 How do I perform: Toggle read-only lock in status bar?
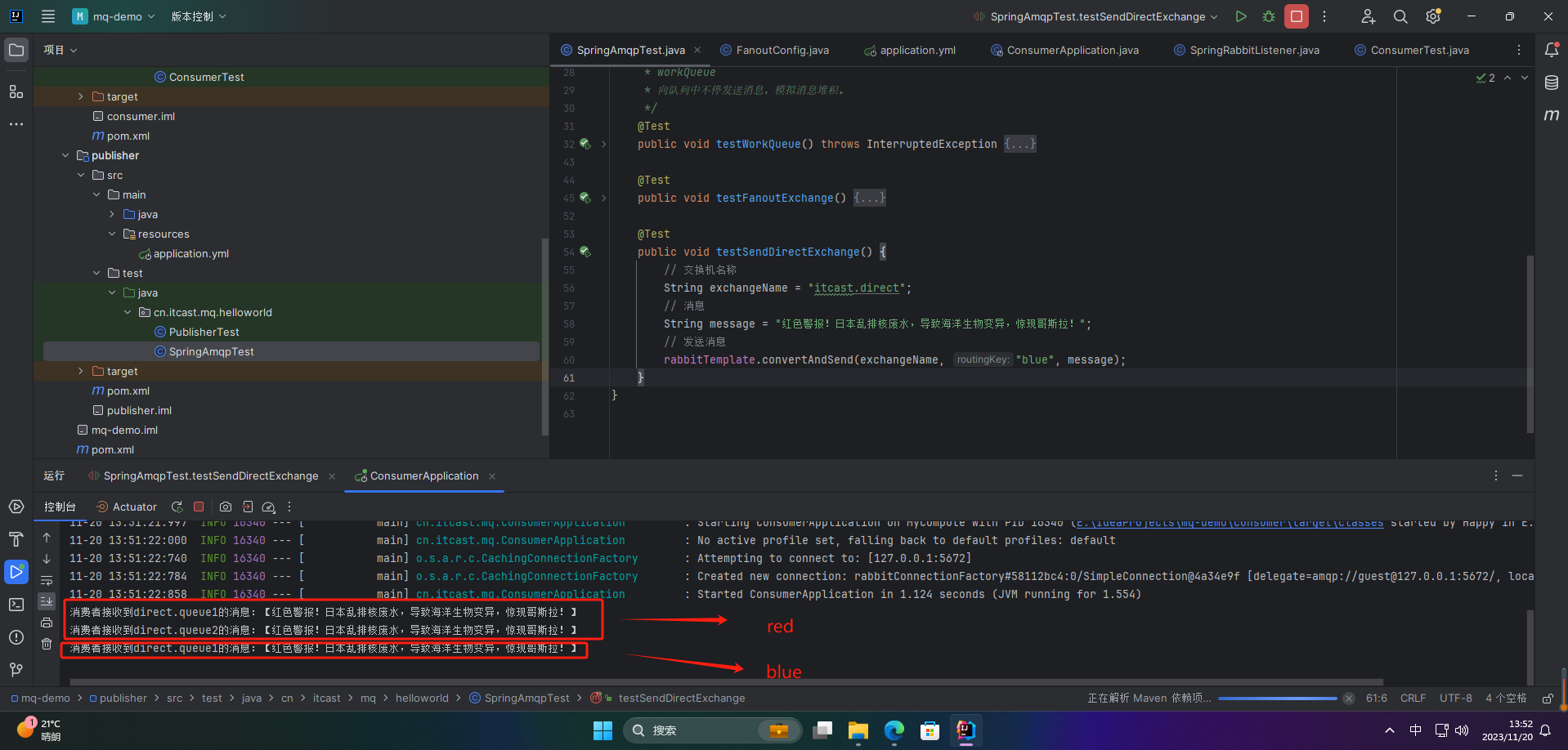point(1548,699)
